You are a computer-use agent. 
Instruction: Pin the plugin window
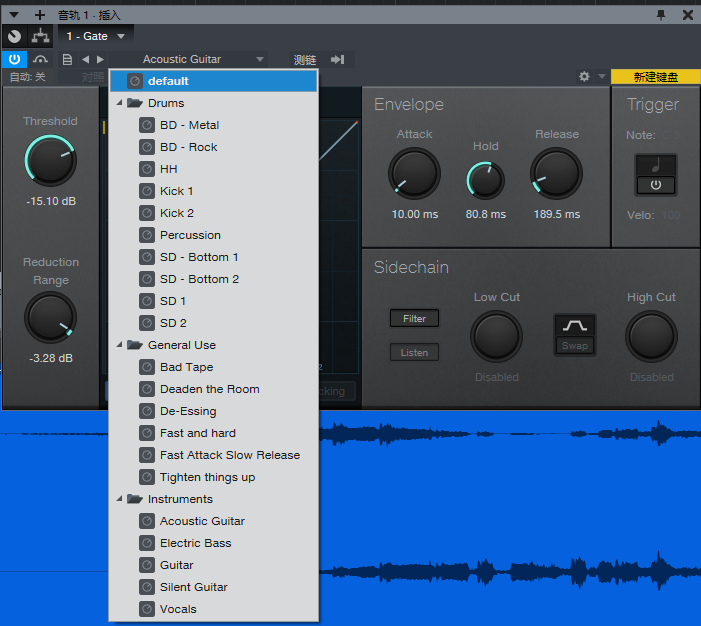[661, 15]
